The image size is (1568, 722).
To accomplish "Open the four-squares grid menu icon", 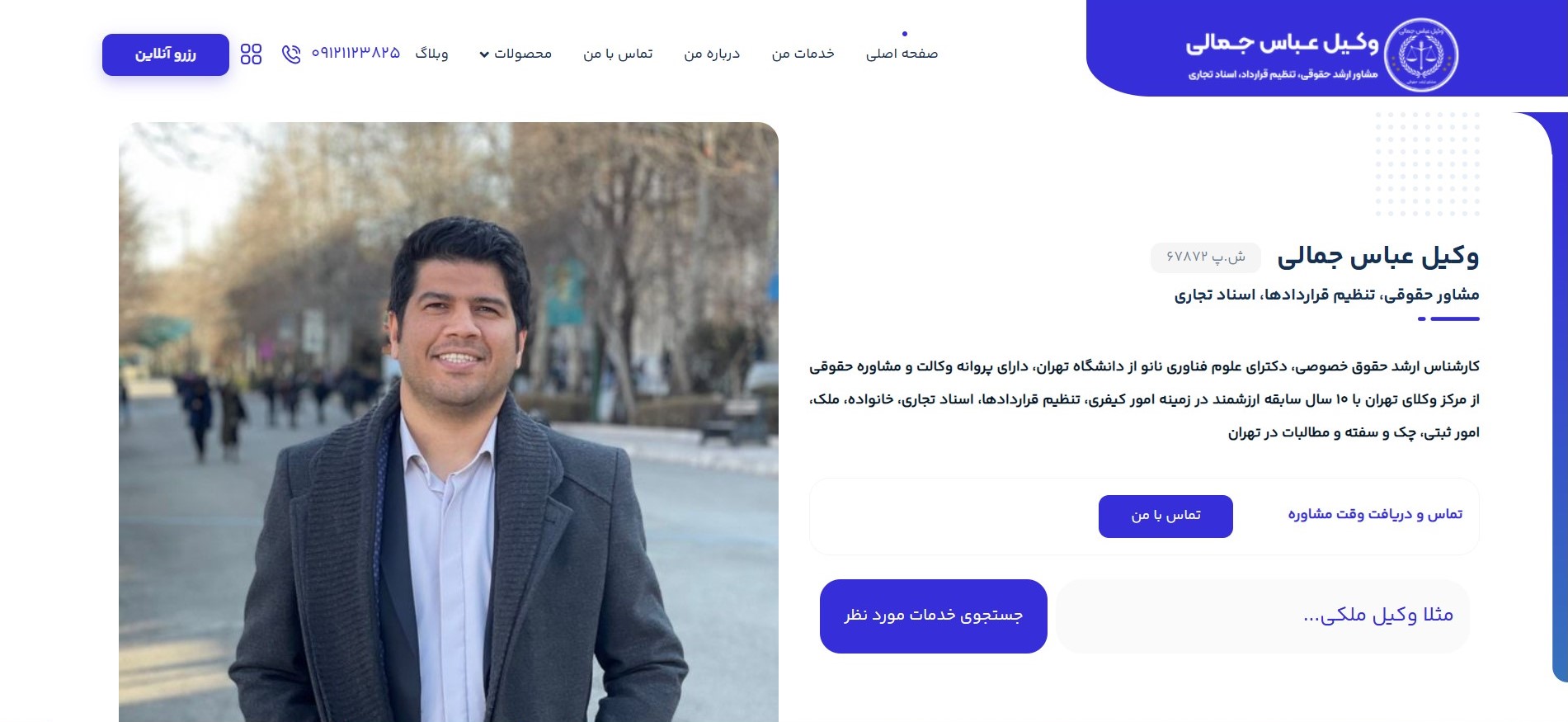I will [251, 54].
